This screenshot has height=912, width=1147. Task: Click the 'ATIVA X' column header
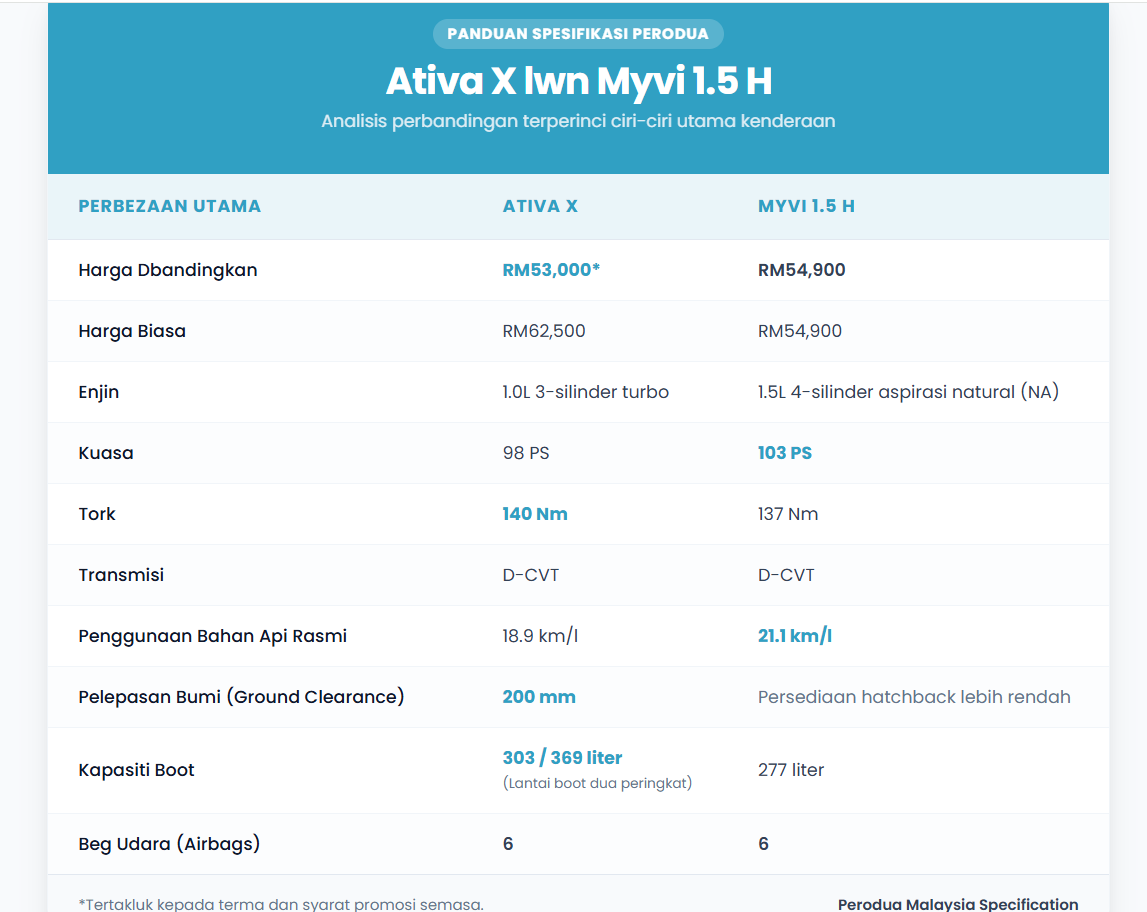click(540, 206)
